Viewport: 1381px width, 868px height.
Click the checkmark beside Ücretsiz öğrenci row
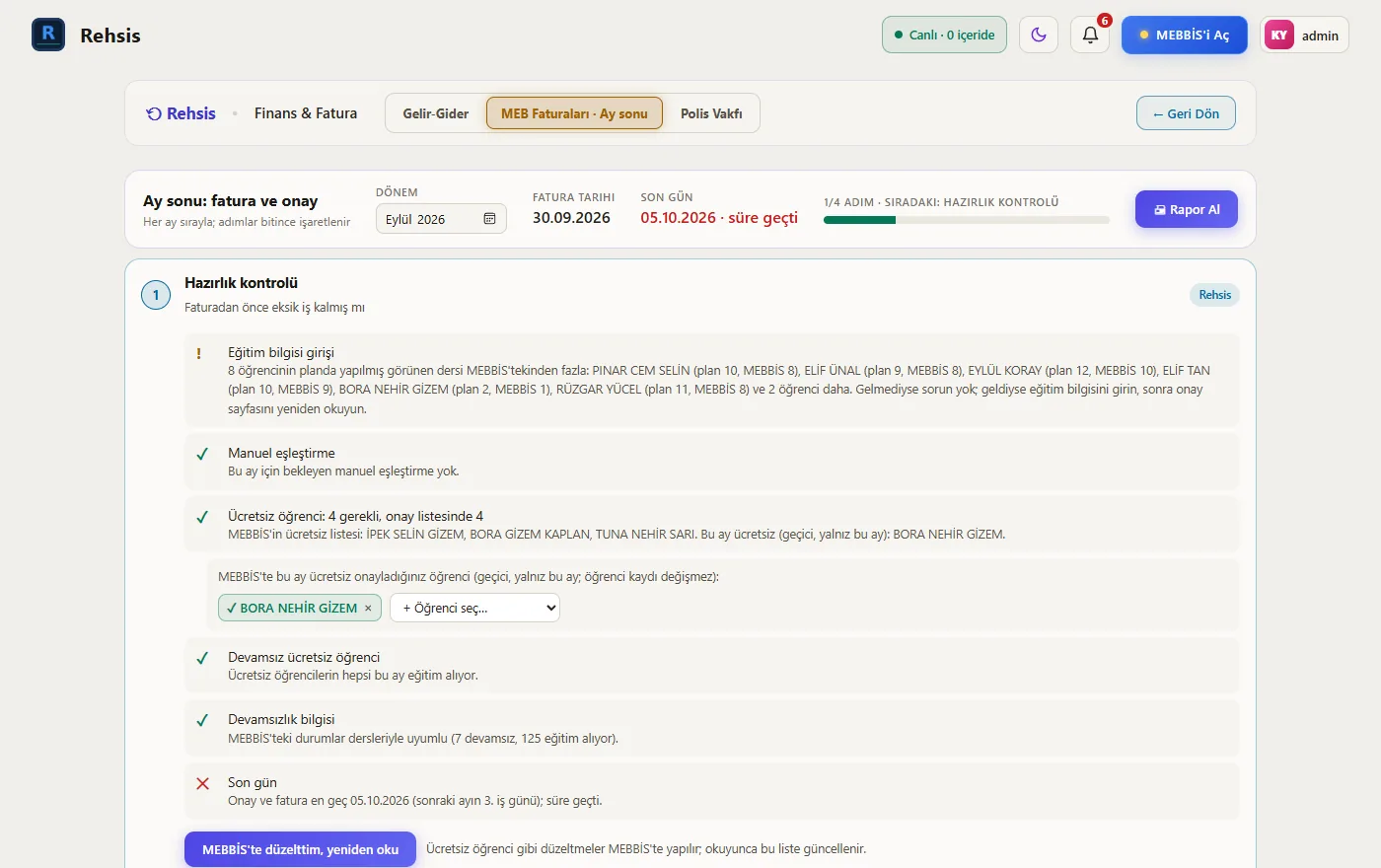[202, 517]
